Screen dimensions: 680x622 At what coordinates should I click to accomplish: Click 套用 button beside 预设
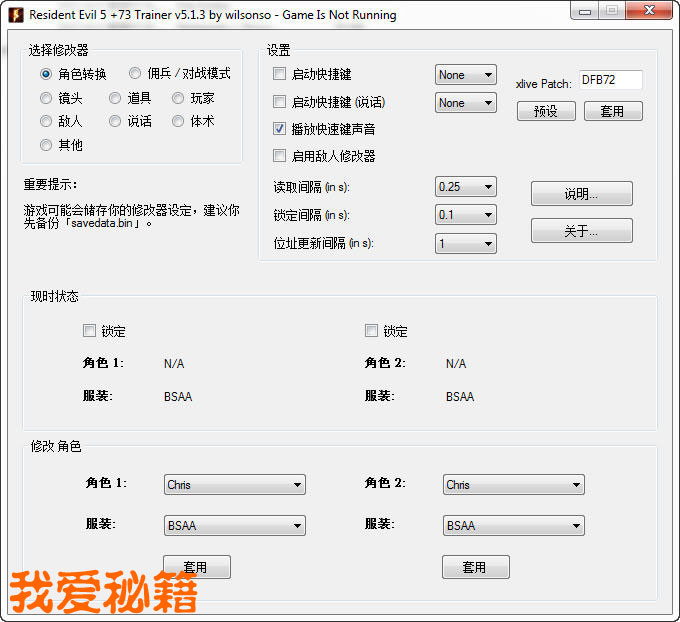[612, 111]
